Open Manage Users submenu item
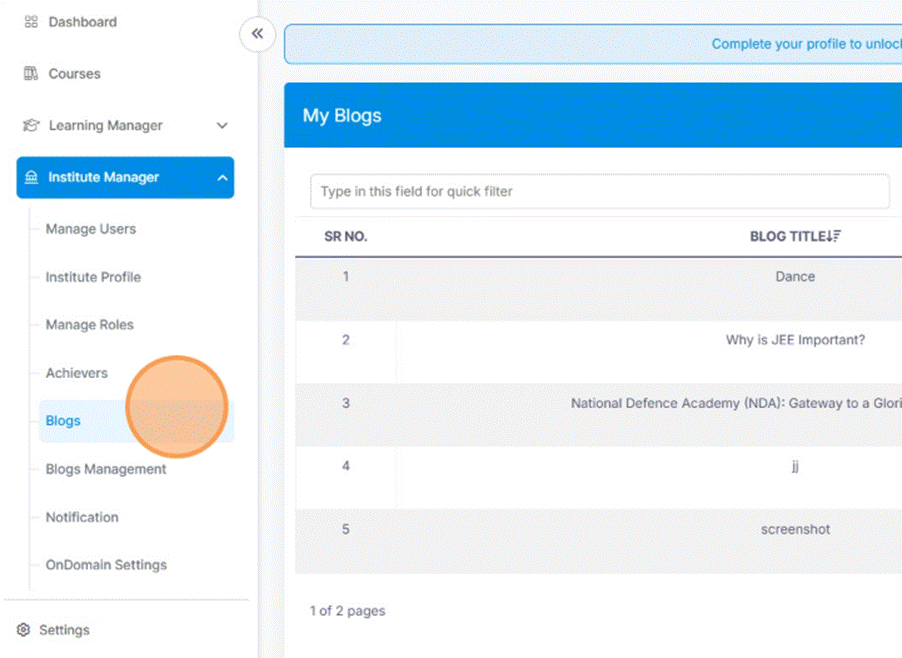The width and height of the screenshot is (902, 658). pos(90,229)
